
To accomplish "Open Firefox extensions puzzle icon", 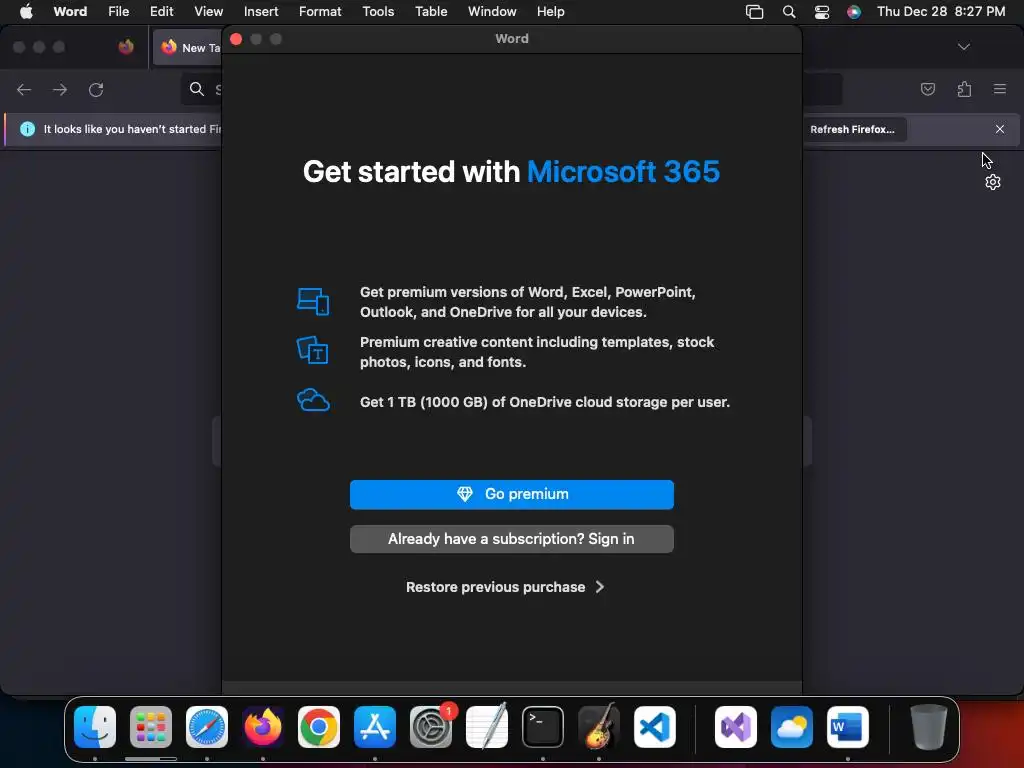I will [964, 89].
